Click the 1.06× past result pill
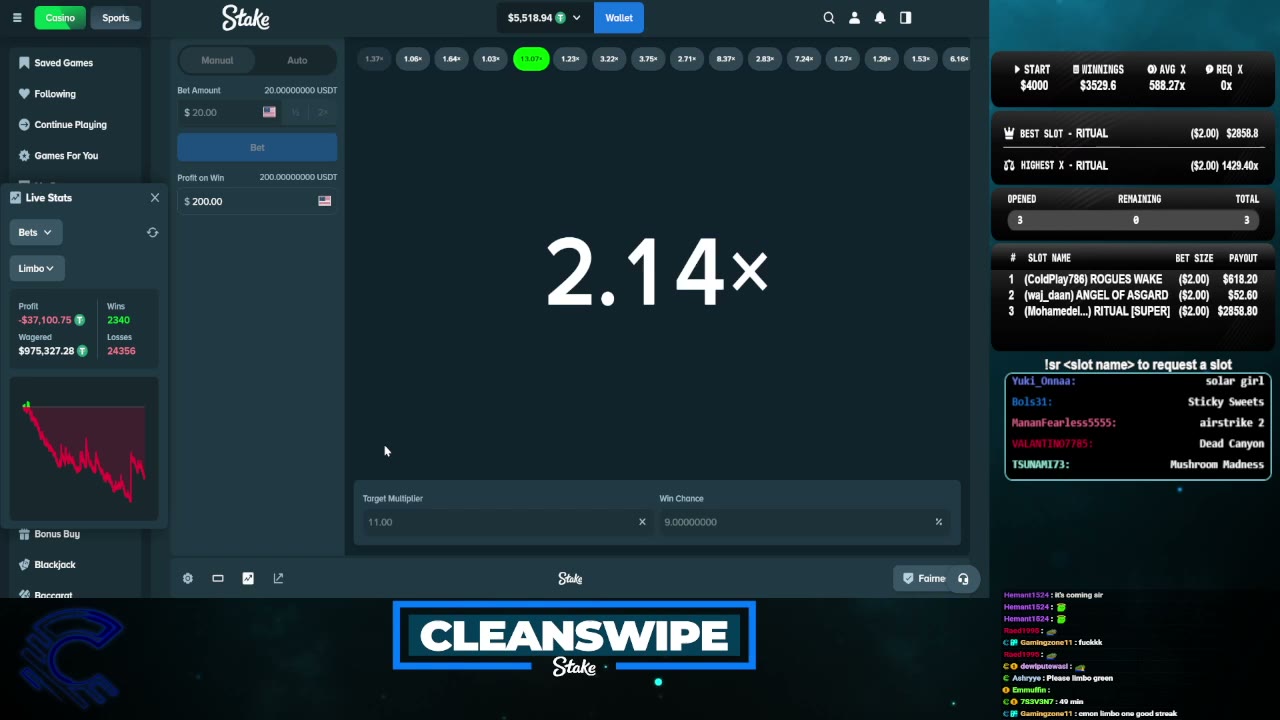Image resolution: width=1280 pixels, height=720 pixels. [x=413, y=59]
